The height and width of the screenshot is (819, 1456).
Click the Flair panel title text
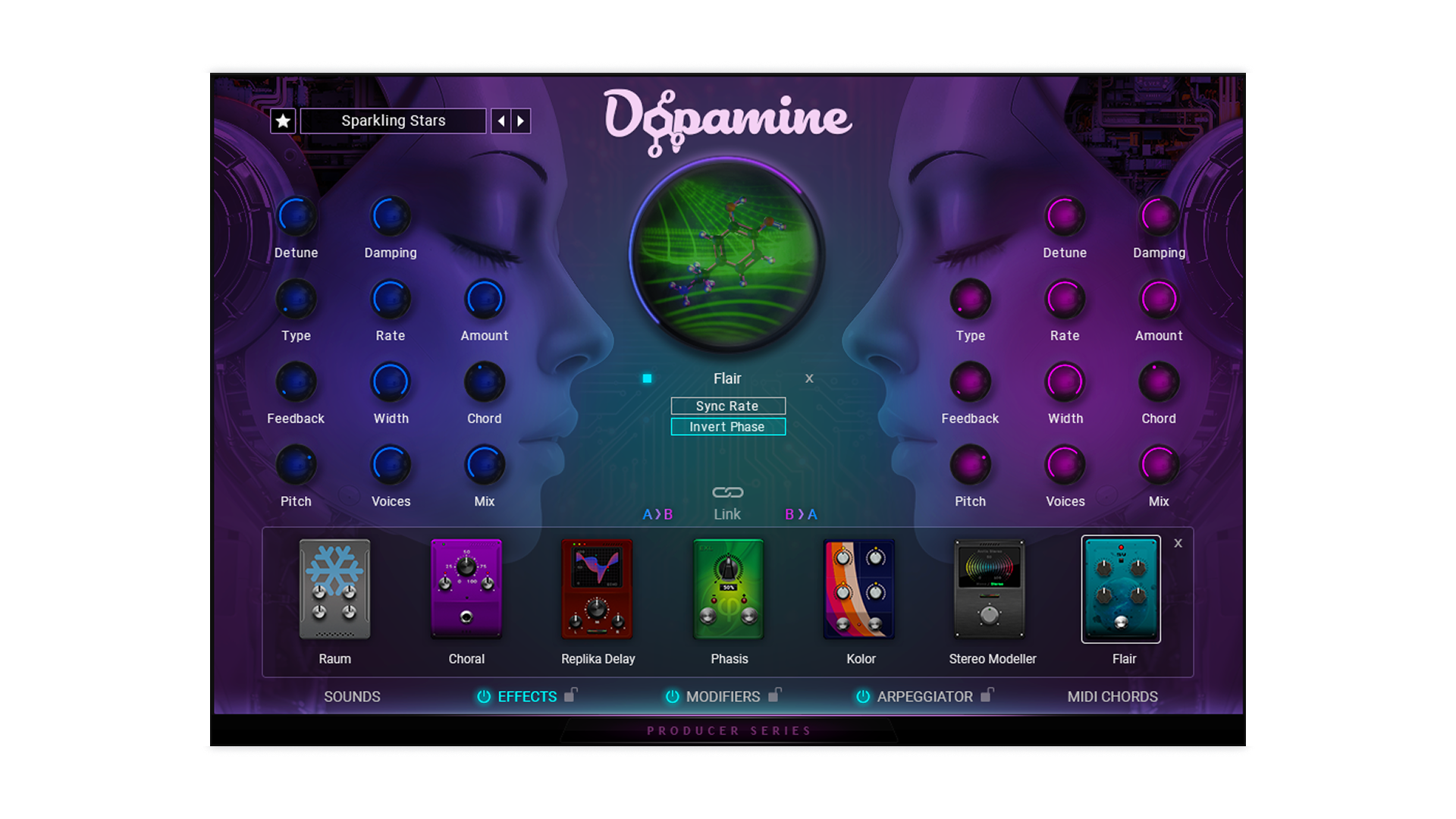coord(727,378)
